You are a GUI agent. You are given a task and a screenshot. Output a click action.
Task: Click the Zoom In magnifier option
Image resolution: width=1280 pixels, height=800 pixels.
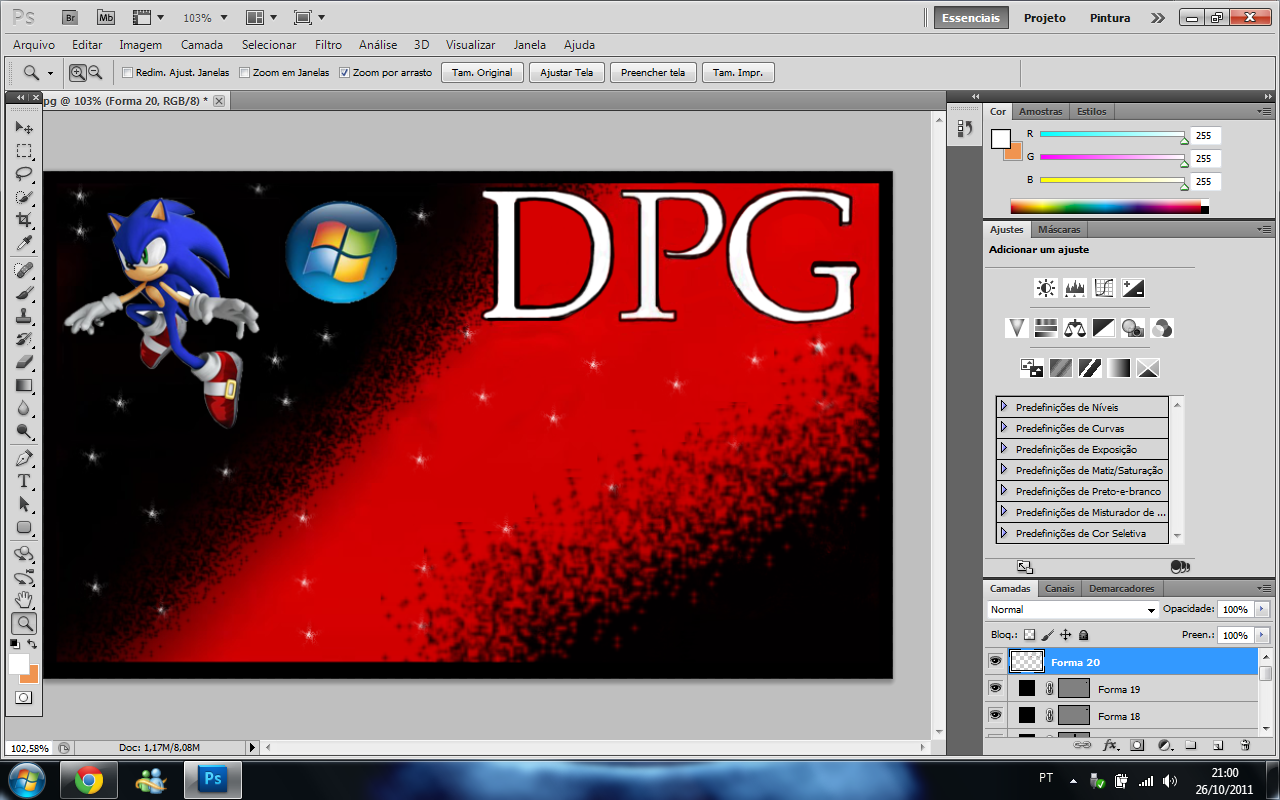click(78, 72)
